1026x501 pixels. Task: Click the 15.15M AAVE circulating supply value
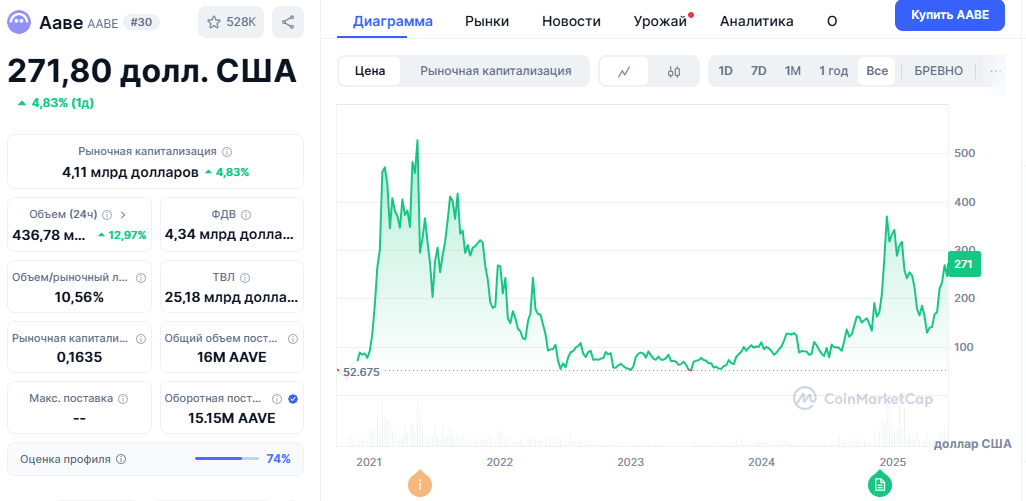(x=232, y=418)
